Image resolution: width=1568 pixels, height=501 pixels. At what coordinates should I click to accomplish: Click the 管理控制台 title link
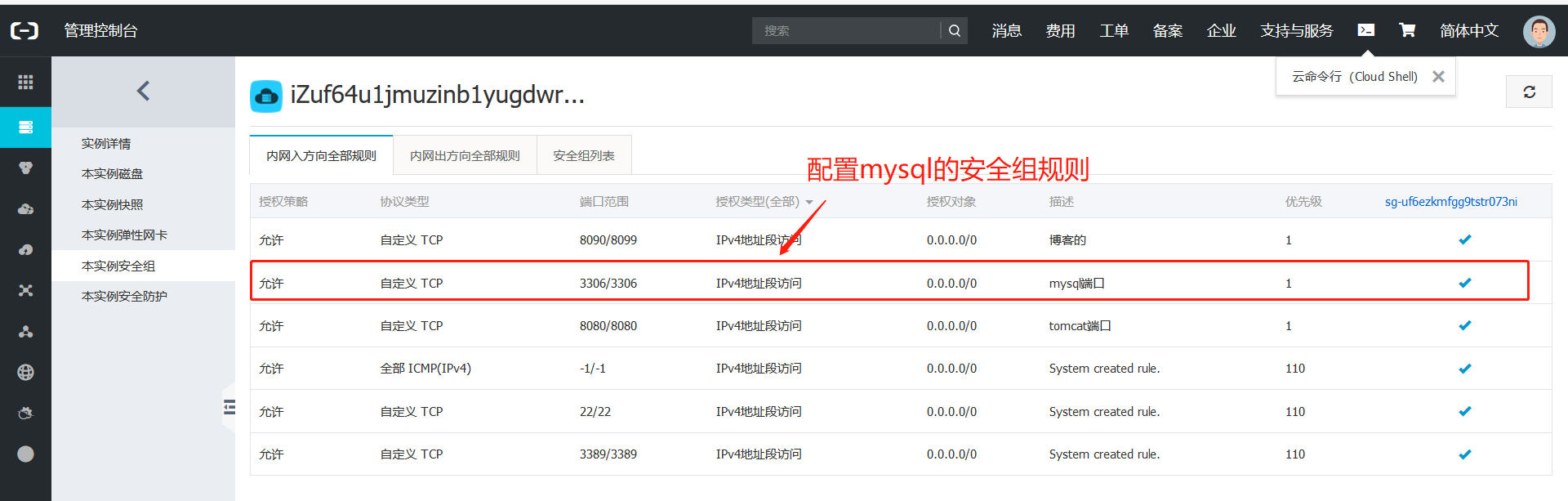pyautogui.click(x=101, y=30)
